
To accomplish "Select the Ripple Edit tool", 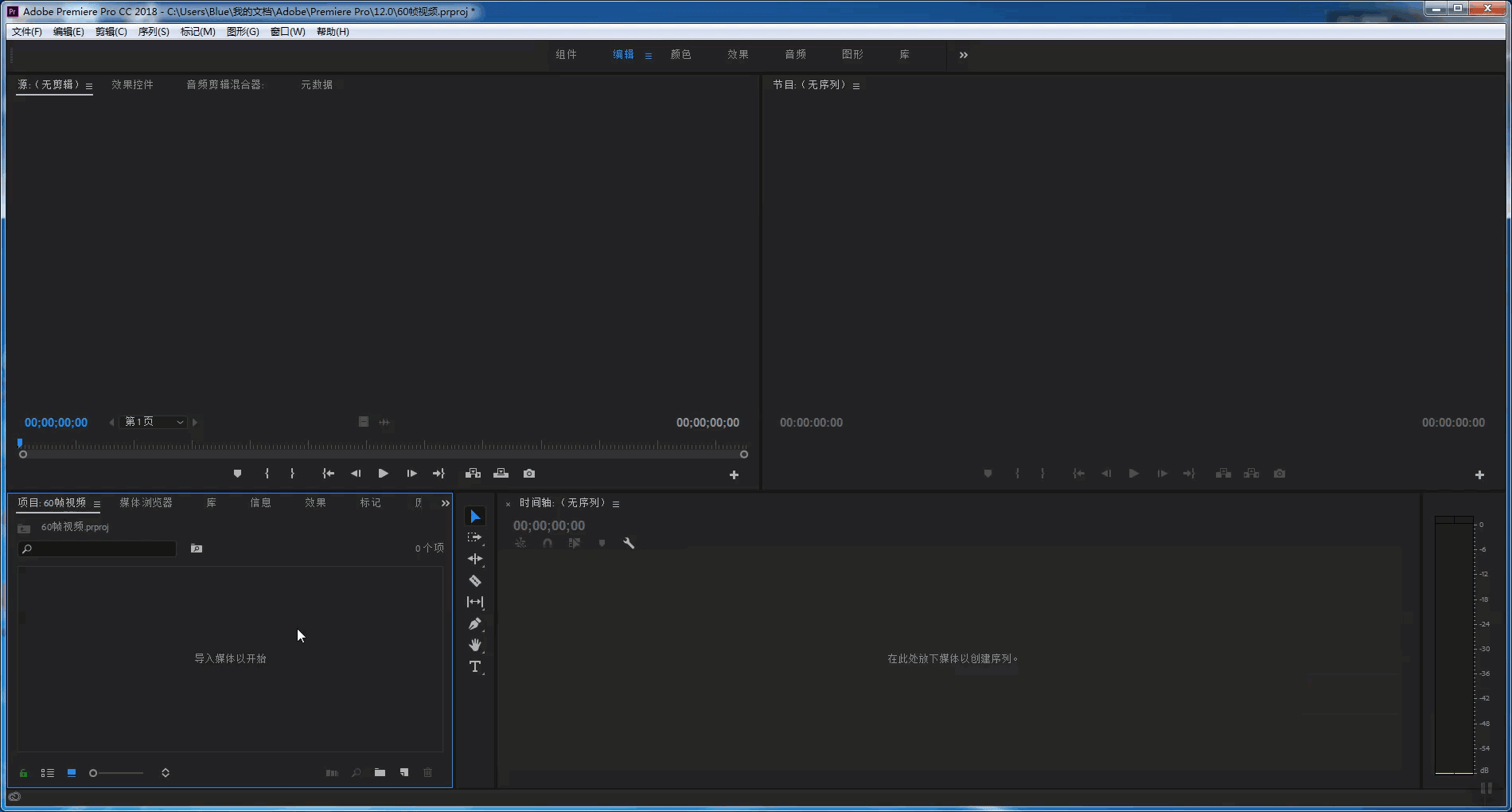I will click(475, 559).
